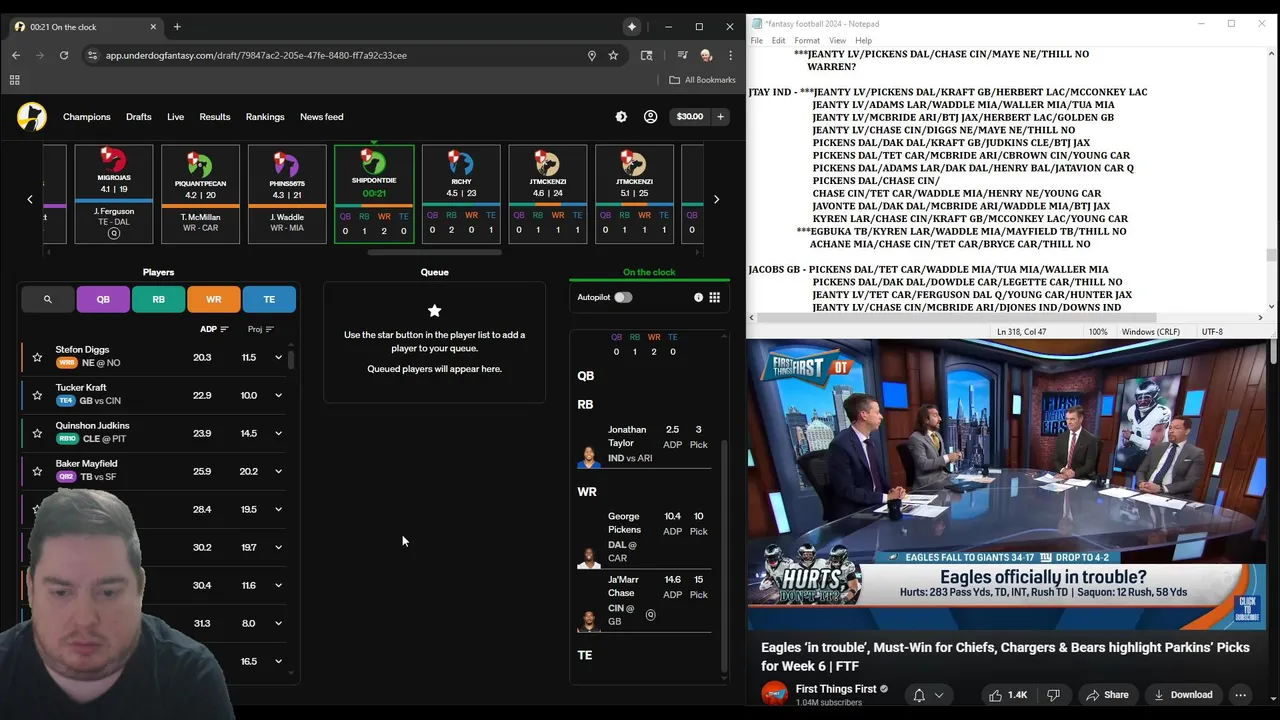Screen dimensions: 1280x720
Task: Expand Quinshon Judkins player details
Action: point(278,433)
